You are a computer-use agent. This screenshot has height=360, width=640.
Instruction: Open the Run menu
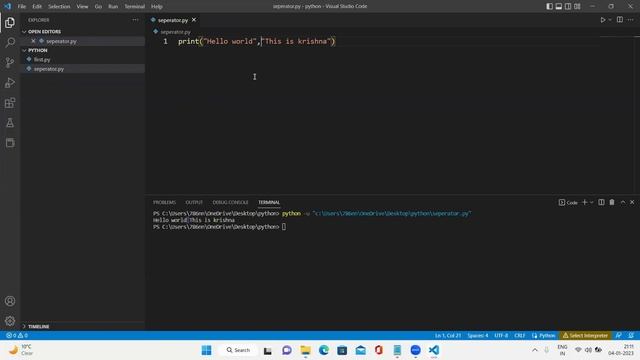point(113,6)
